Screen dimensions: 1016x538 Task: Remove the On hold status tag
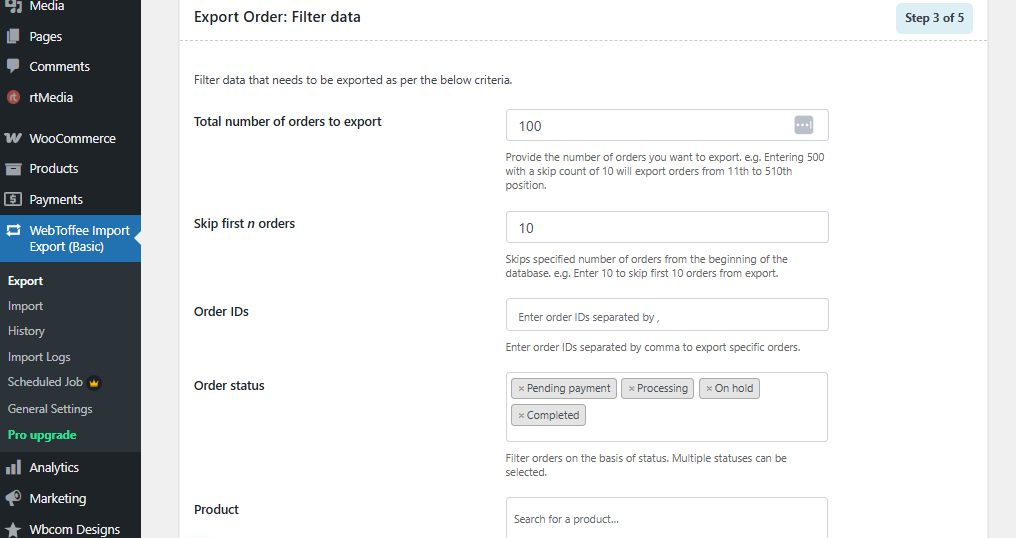click(709, 389)
